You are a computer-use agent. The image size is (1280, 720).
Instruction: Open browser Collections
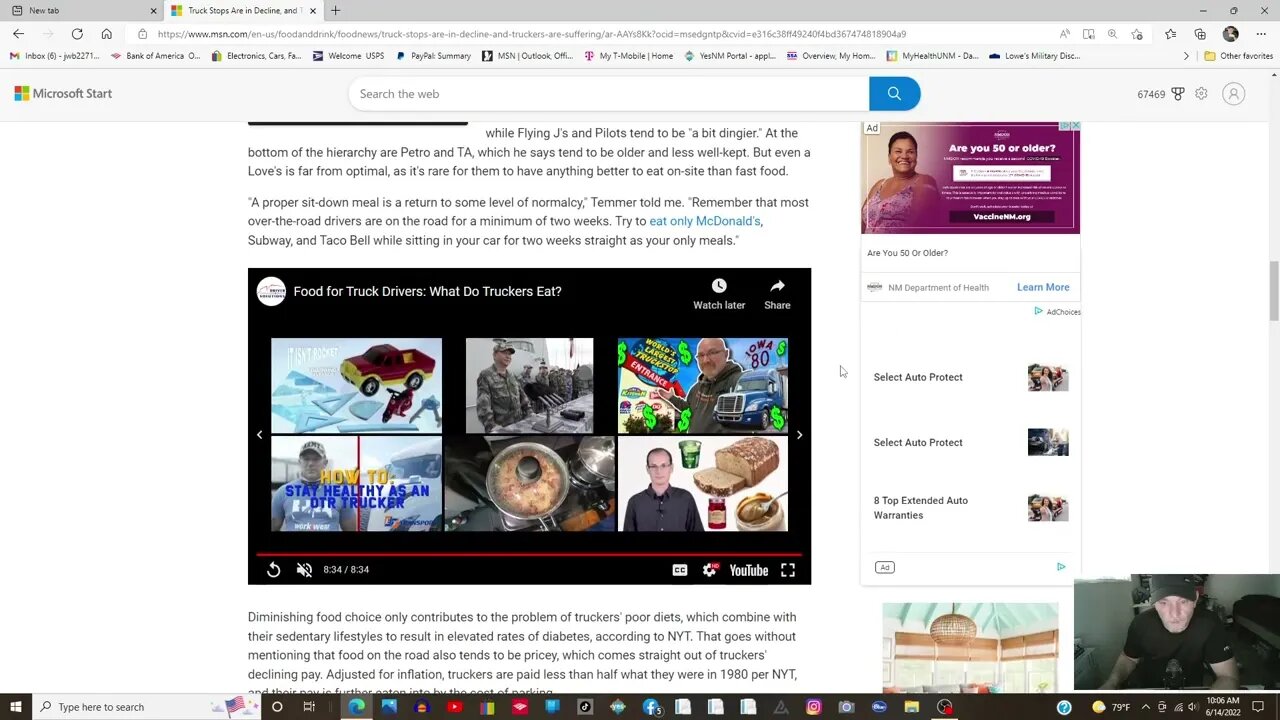coord(1200,34)
